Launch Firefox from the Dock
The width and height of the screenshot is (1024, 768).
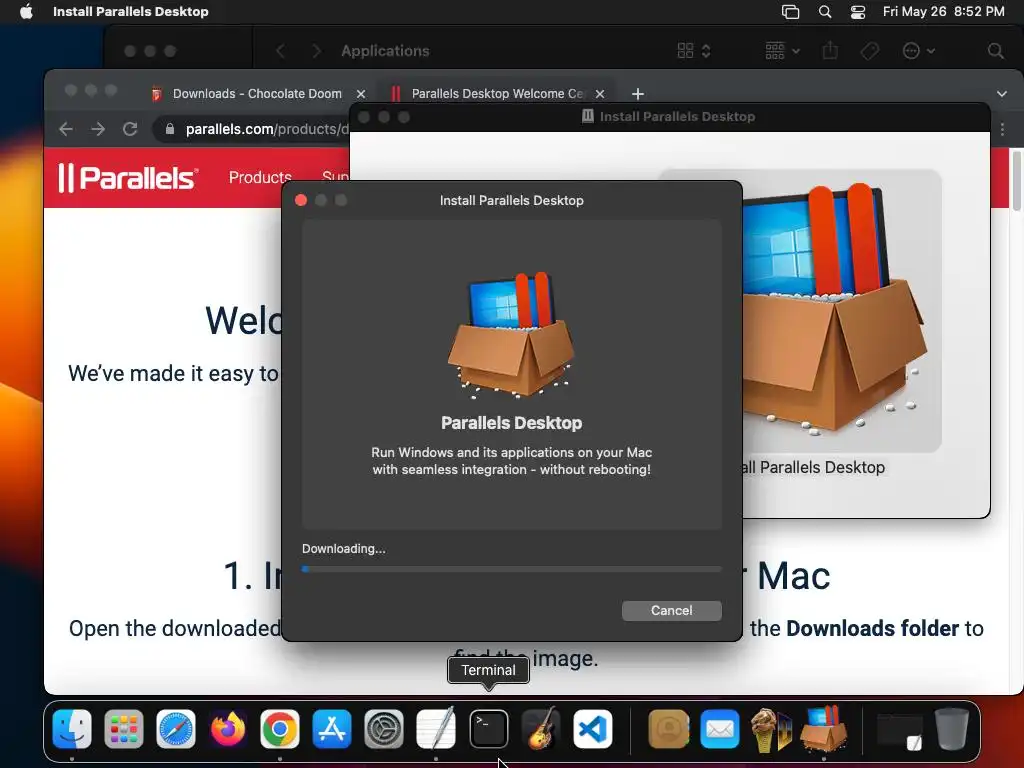click(x=228, y=729)
